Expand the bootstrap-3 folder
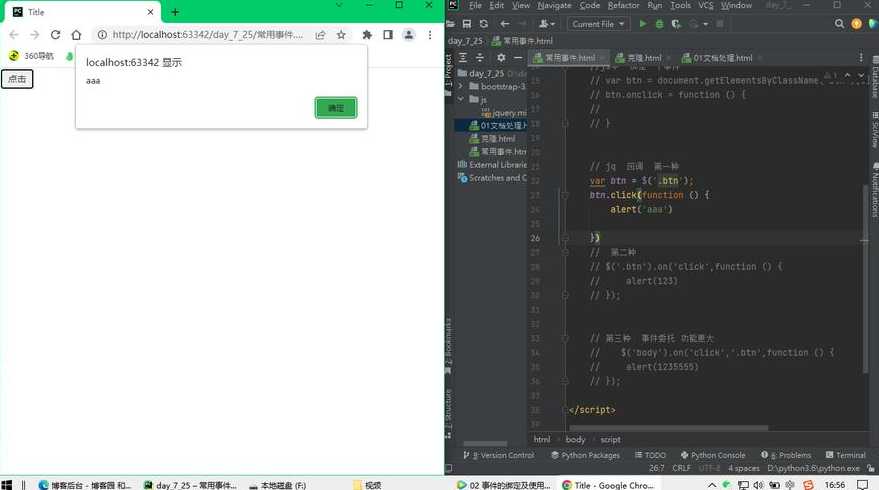879x490 pixels. (461, 86)
